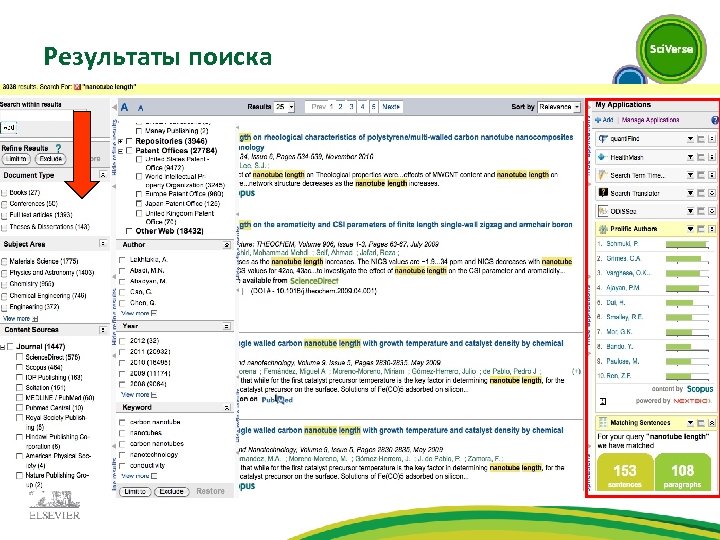Select the Scopus (464) source checkbox
This screenshot has width=720, height=540.
[x=19, y=367]
